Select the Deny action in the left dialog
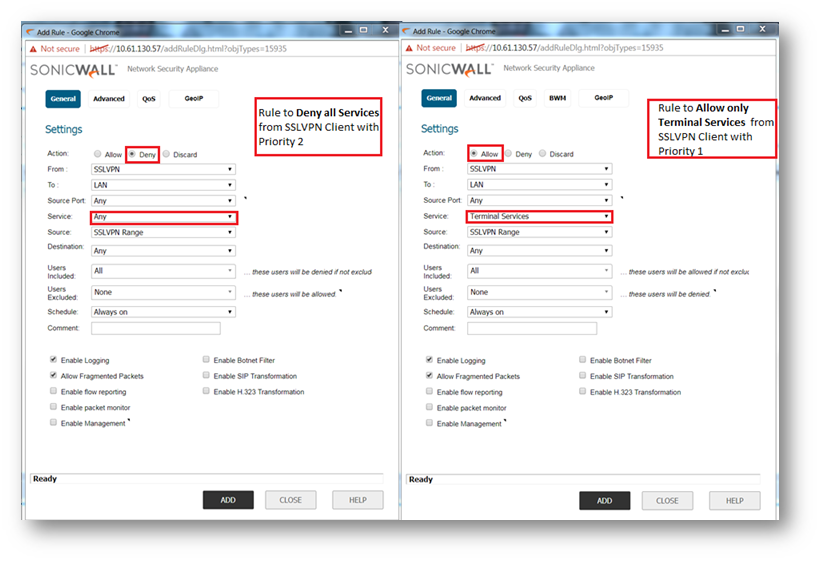Screen dimensions: 821x562 (132, 154)
